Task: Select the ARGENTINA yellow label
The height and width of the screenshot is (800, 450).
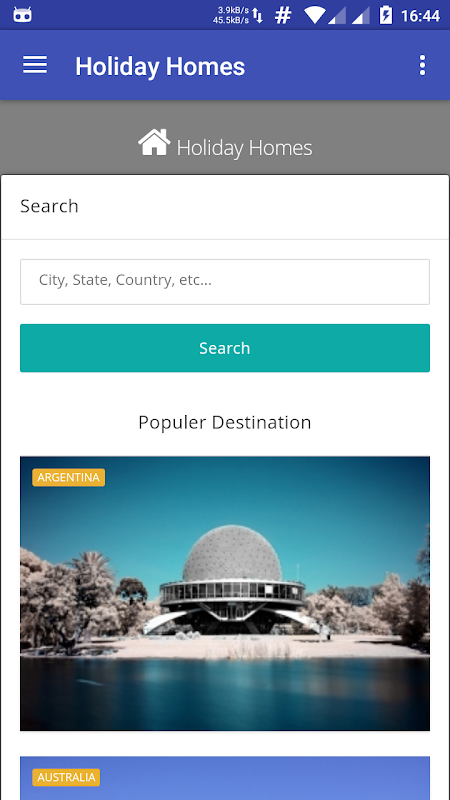Action: click(68, 478)
